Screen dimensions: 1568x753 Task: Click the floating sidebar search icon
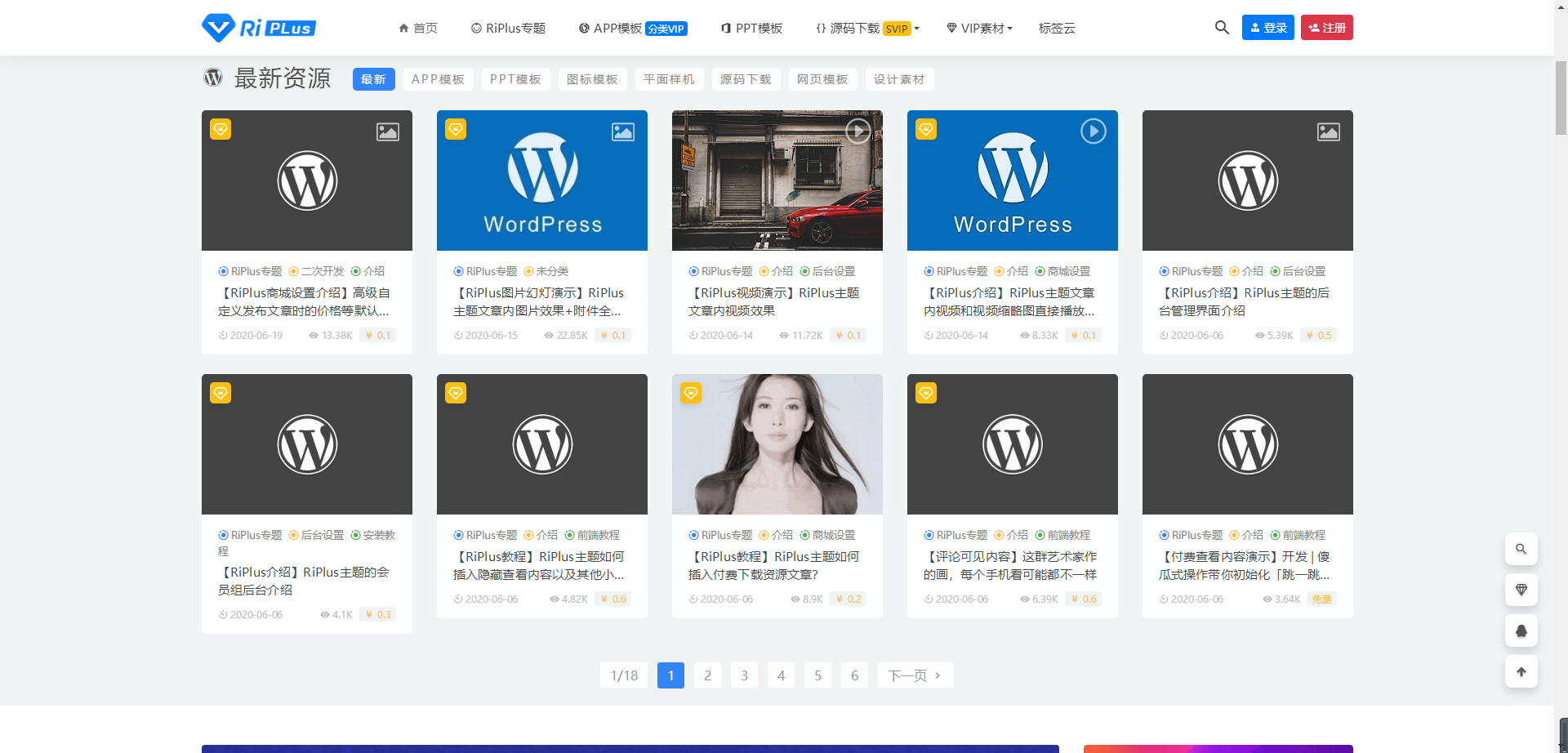[1521, 549]
